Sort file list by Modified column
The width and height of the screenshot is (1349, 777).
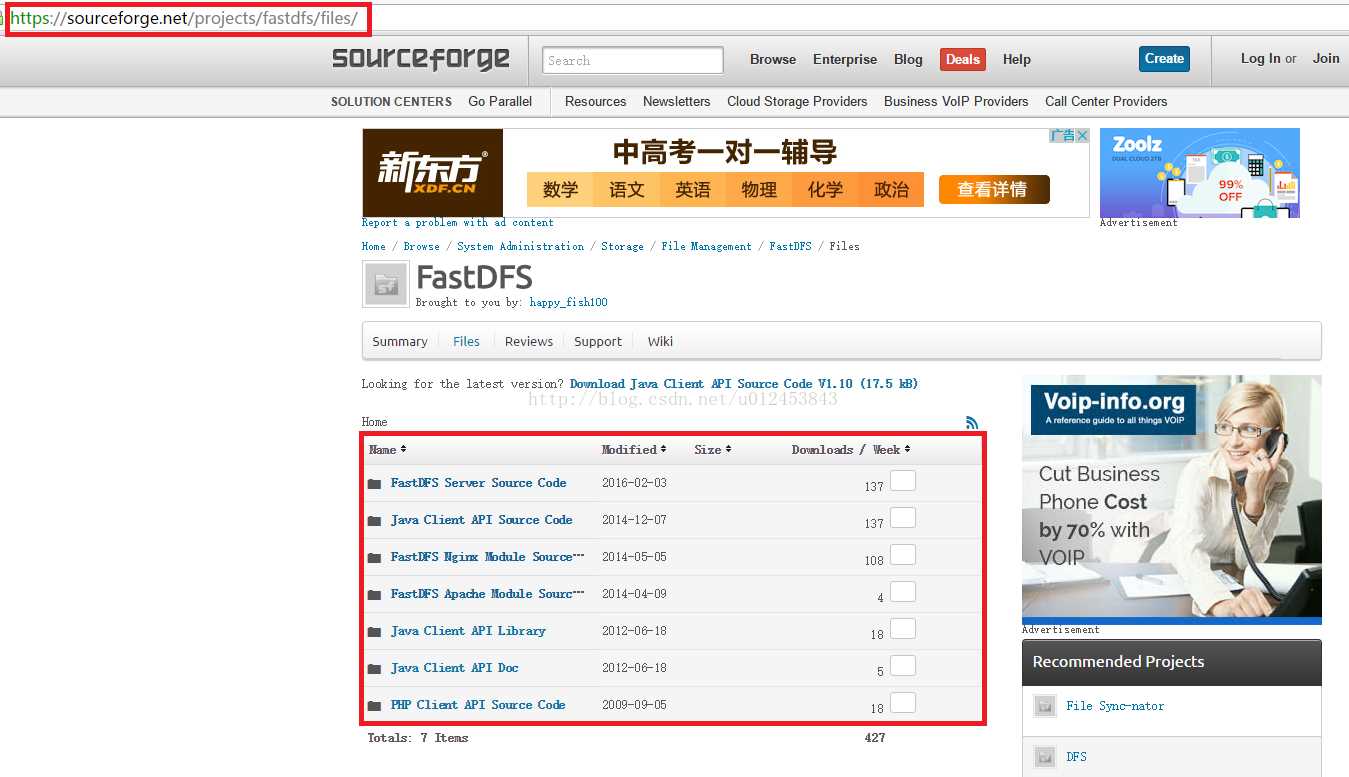coord(633,450)
